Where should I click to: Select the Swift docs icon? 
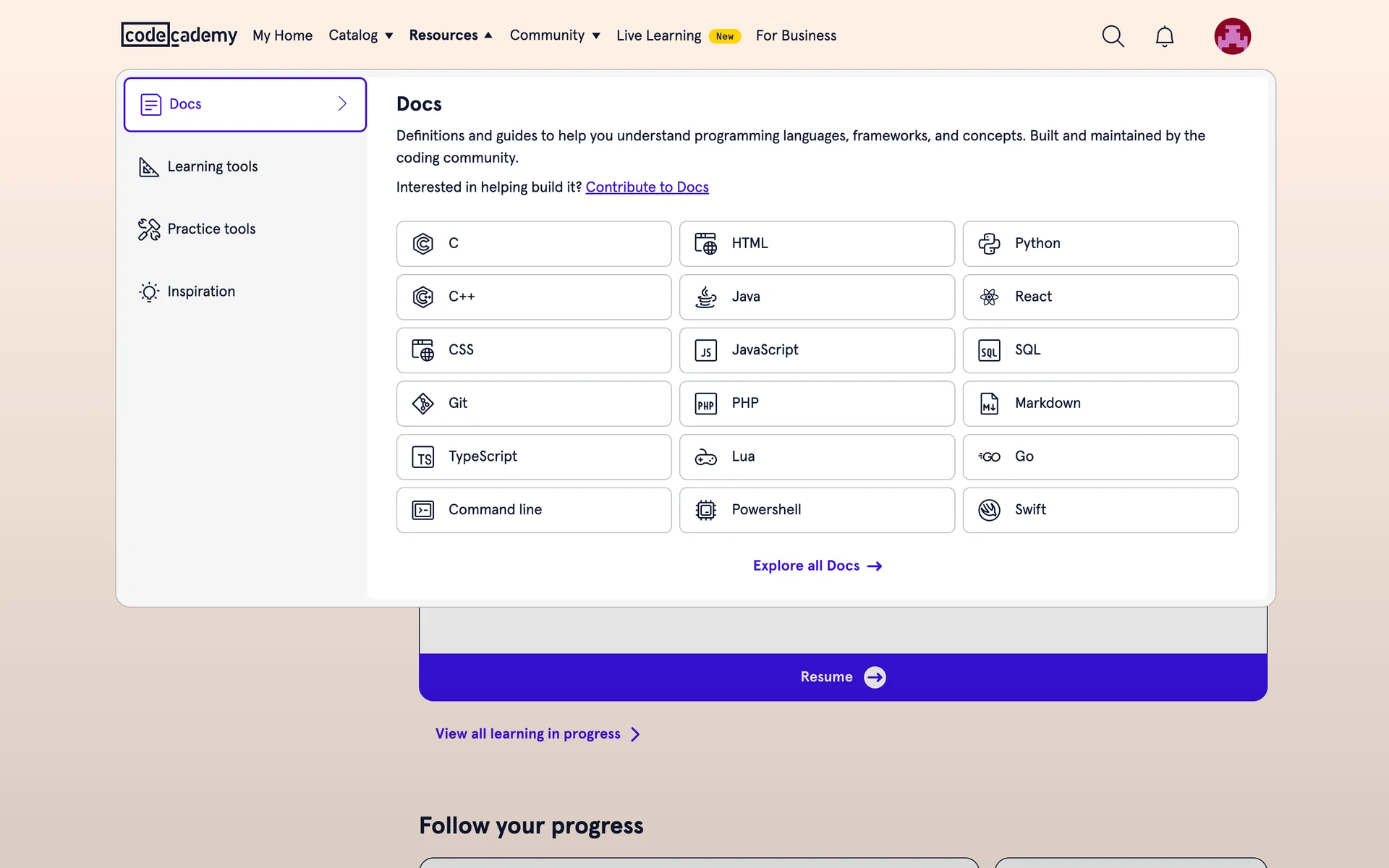[989, 510]
